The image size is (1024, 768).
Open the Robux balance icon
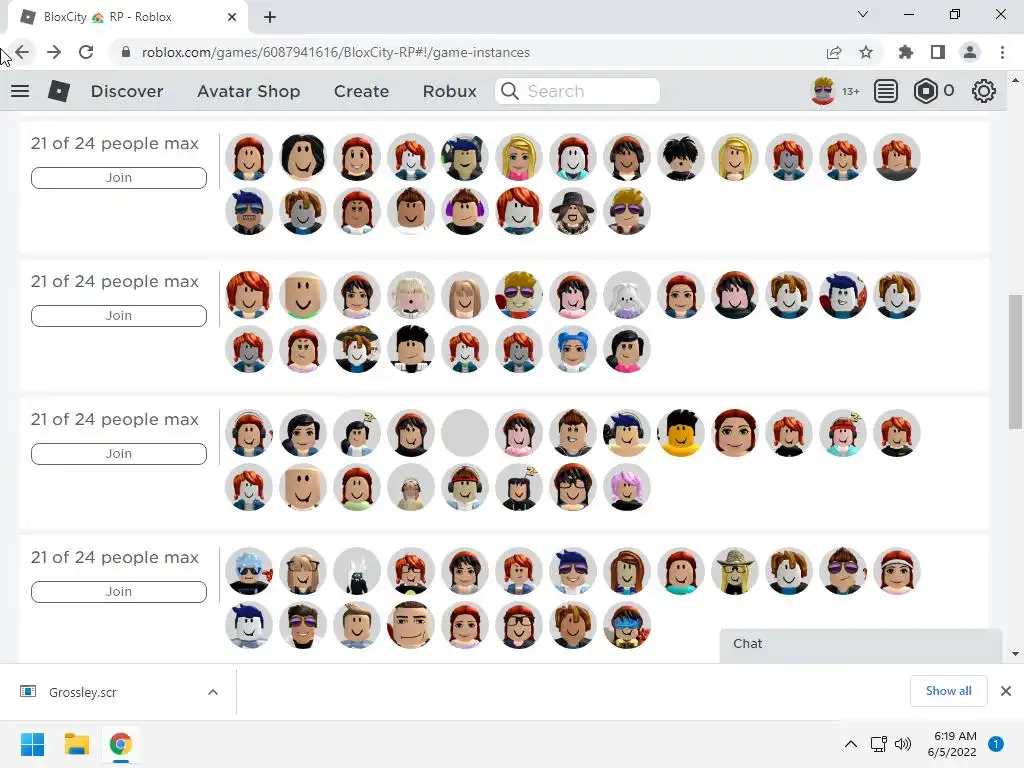click(925, 91)
